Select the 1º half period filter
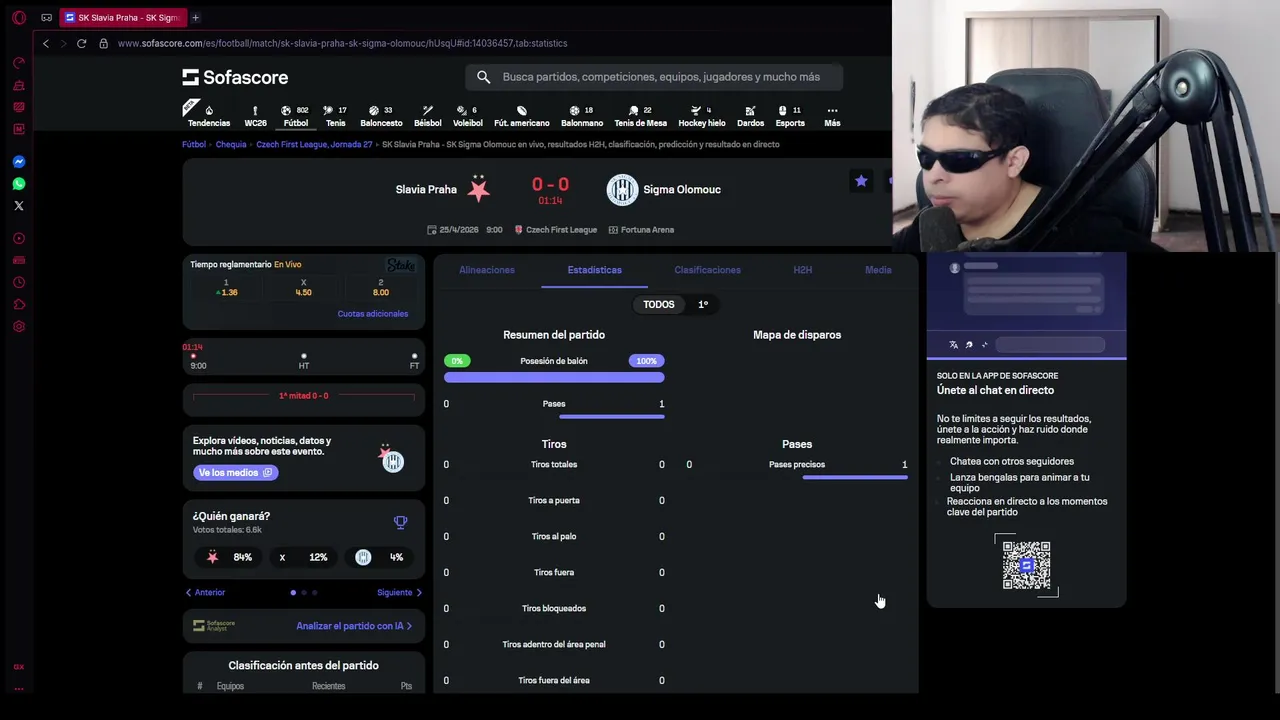1280x720 pixels. coord(703,304)
